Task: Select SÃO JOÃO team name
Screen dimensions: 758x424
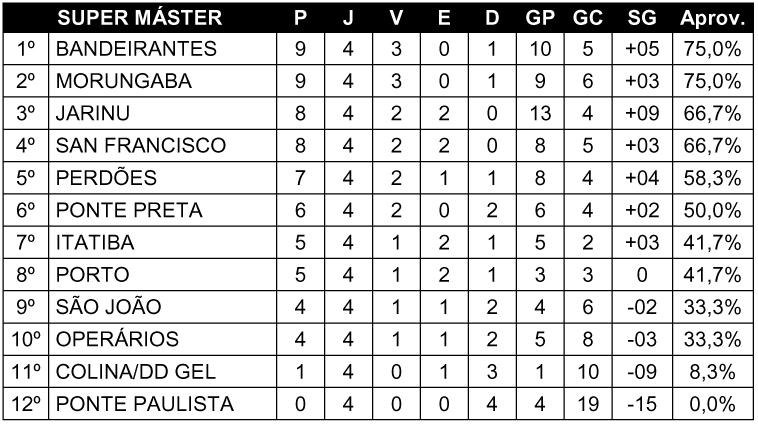Action: pyautogui.click(x=109, y=307)
